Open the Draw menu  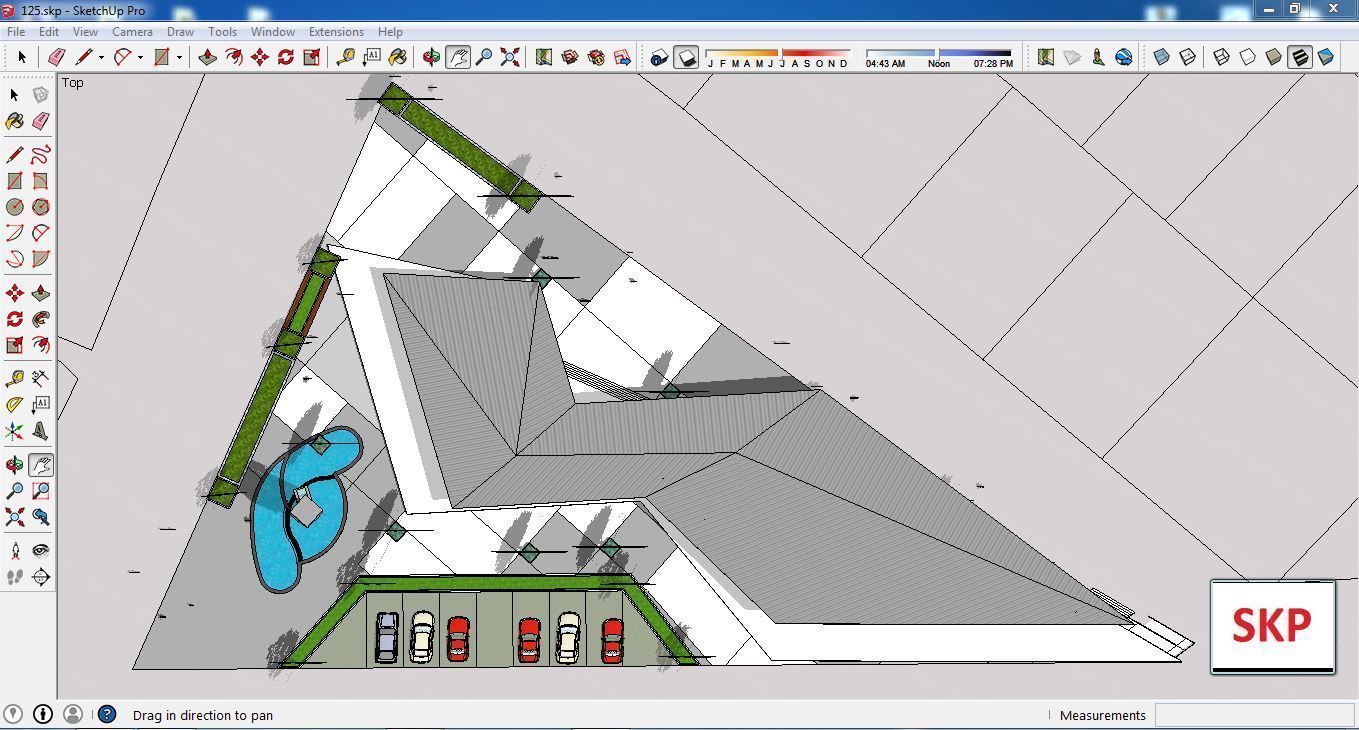180,32
